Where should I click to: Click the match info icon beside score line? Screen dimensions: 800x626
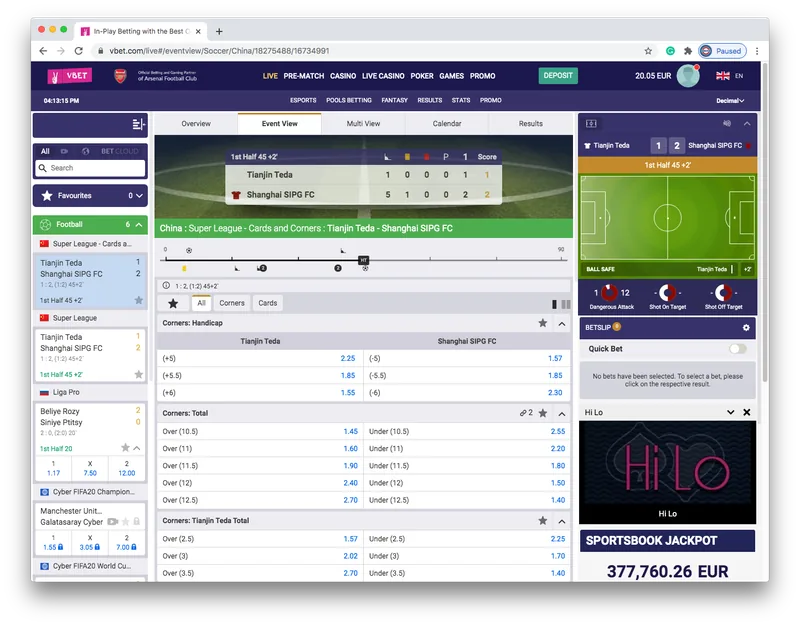(166, 286)
